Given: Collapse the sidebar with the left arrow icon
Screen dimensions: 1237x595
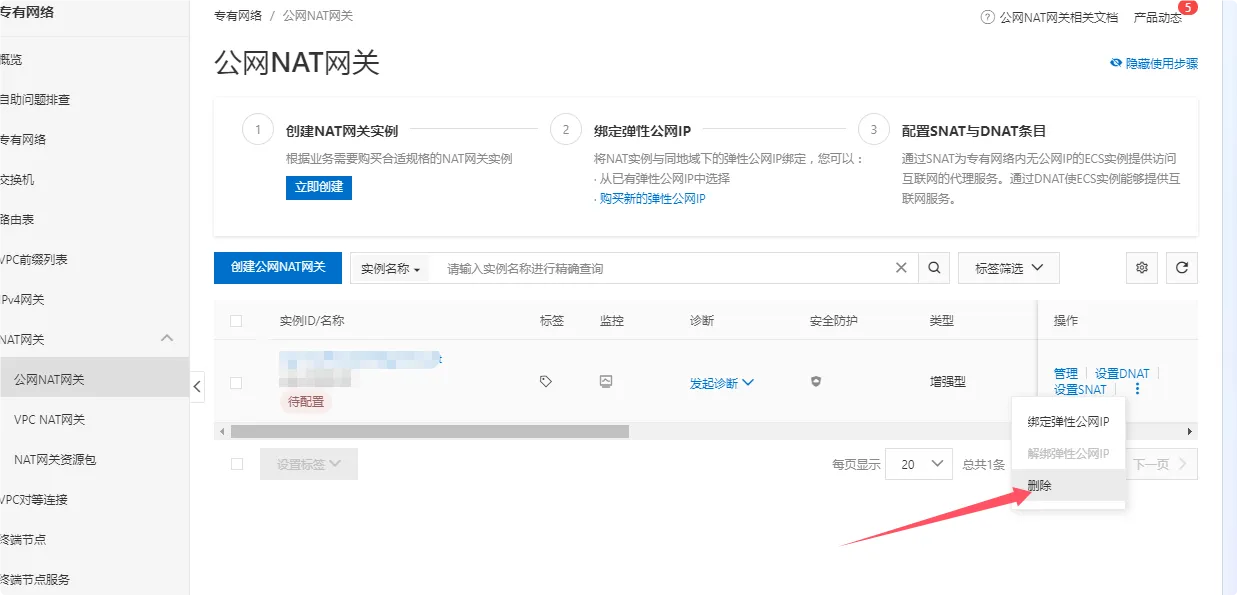Looking at the screenshot, I should coord(197,386).
